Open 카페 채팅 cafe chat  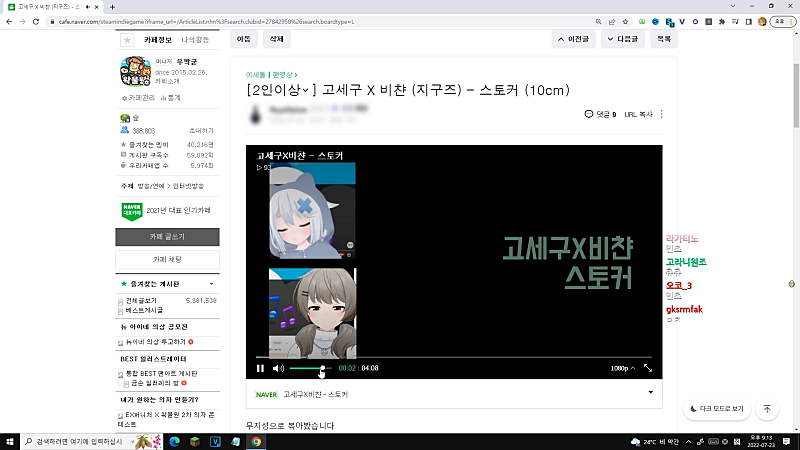(167, 259)
